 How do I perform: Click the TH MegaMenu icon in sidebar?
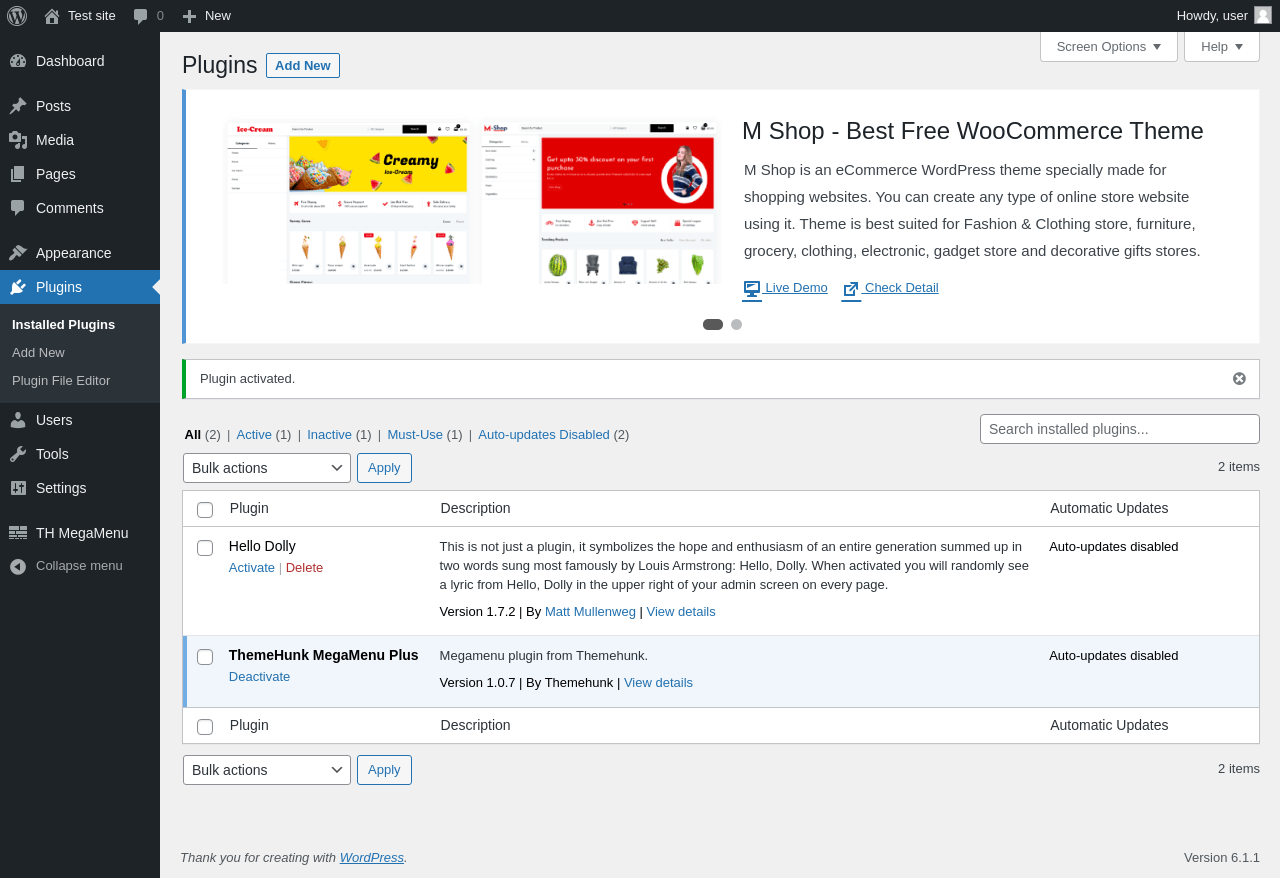click(x=18, y=533)
